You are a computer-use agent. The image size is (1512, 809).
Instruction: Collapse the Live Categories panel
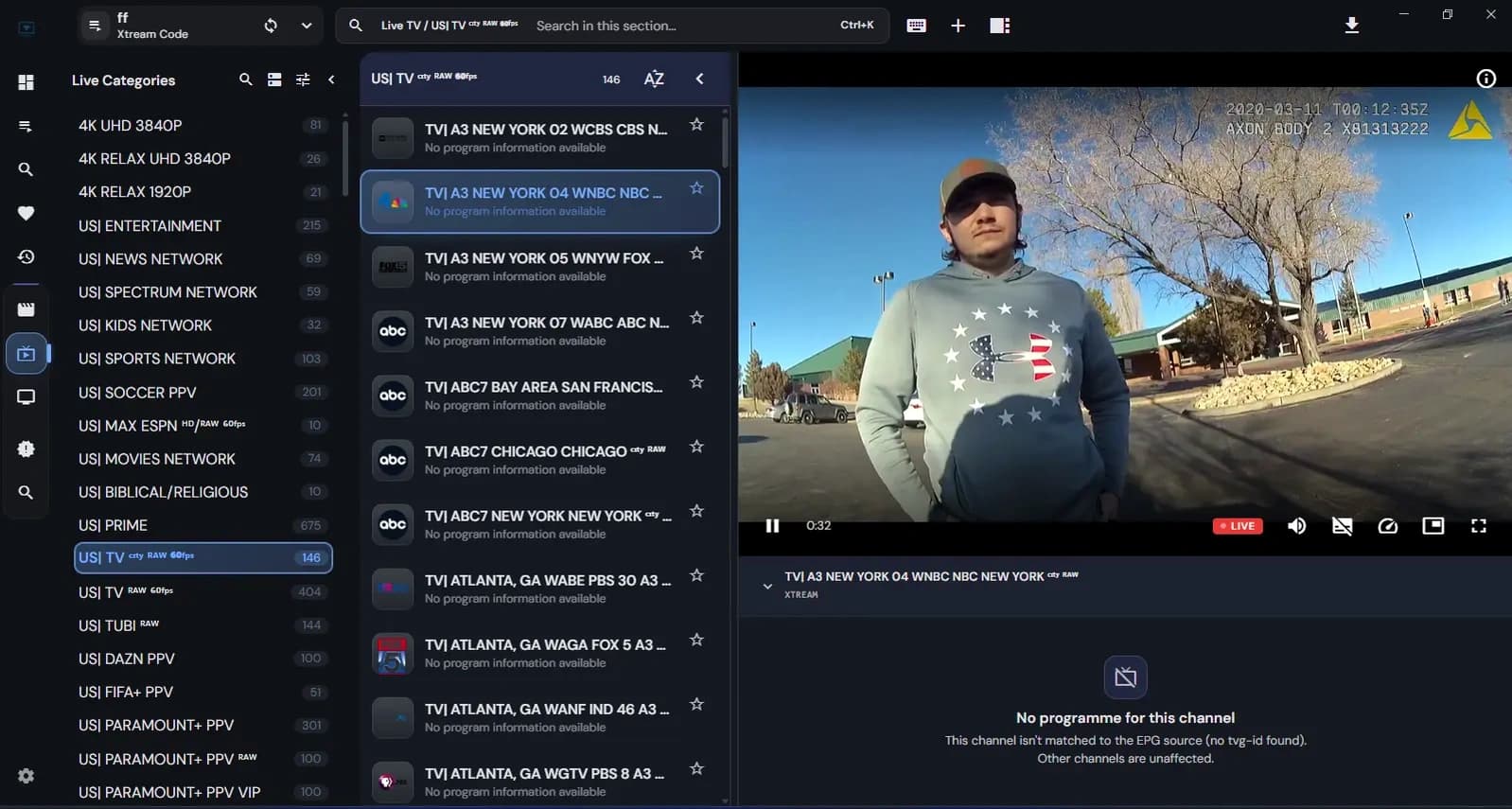pos(331,79)
